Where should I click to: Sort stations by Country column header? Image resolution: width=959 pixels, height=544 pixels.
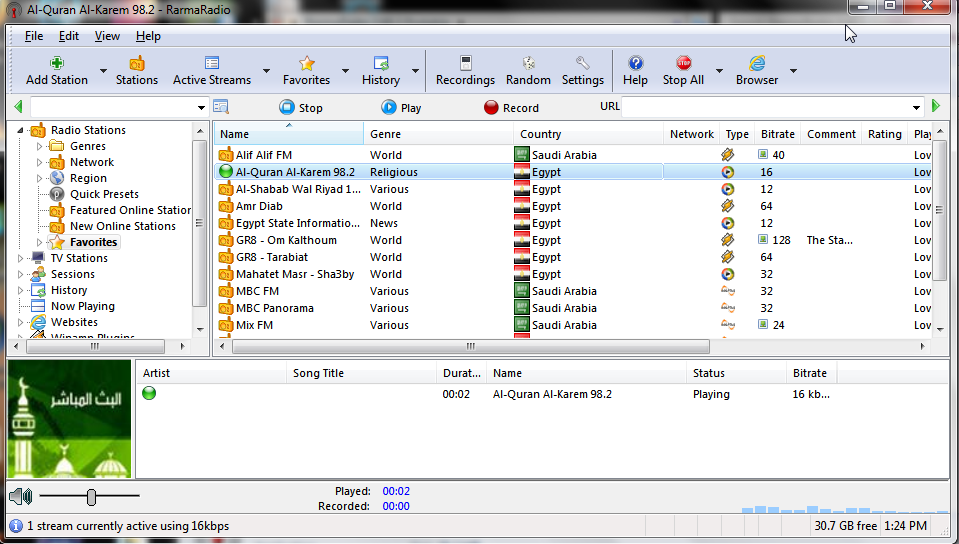tap(588, 134)
